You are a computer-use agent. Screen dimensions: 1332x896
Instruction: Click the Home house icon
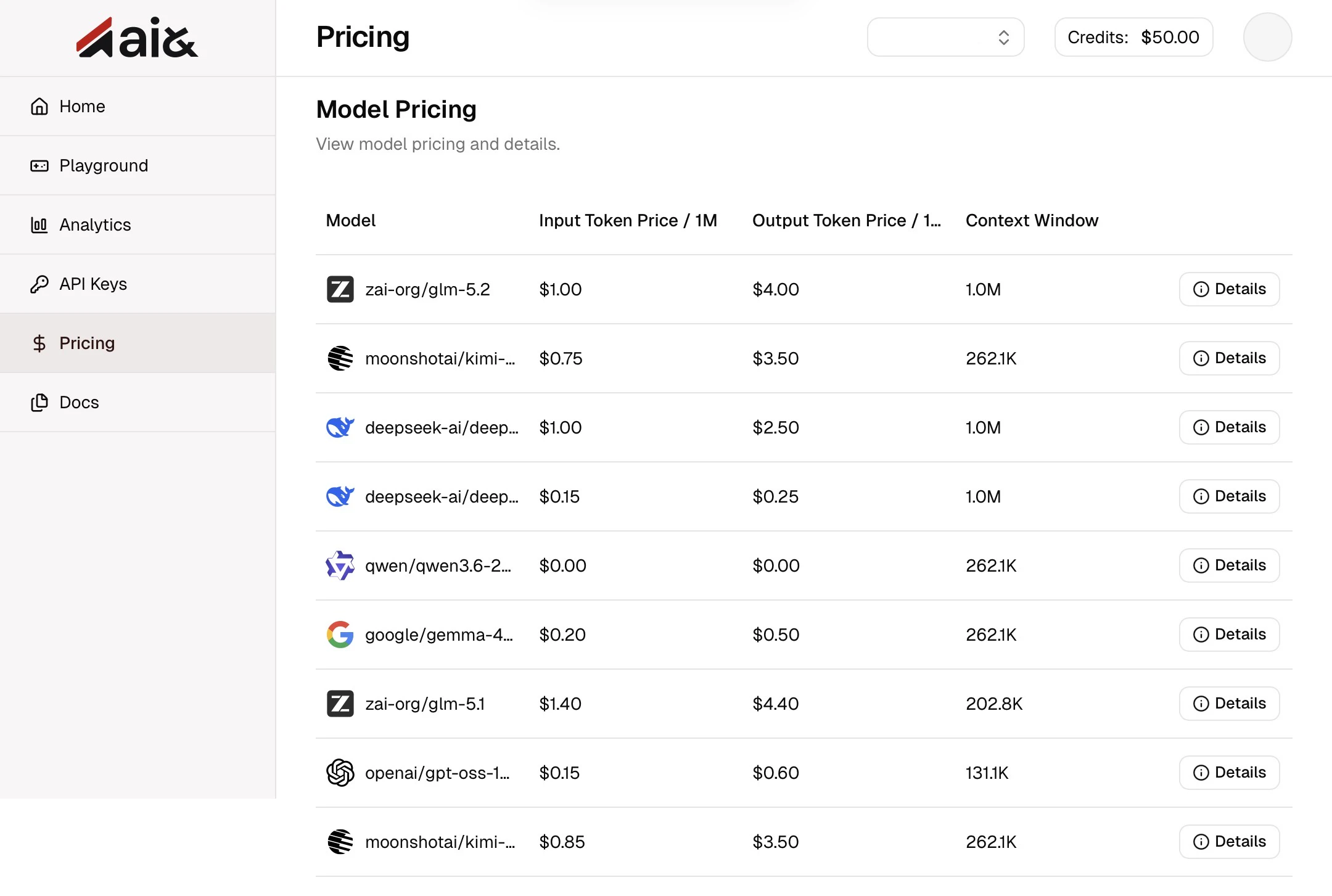(x=39, y=107)
